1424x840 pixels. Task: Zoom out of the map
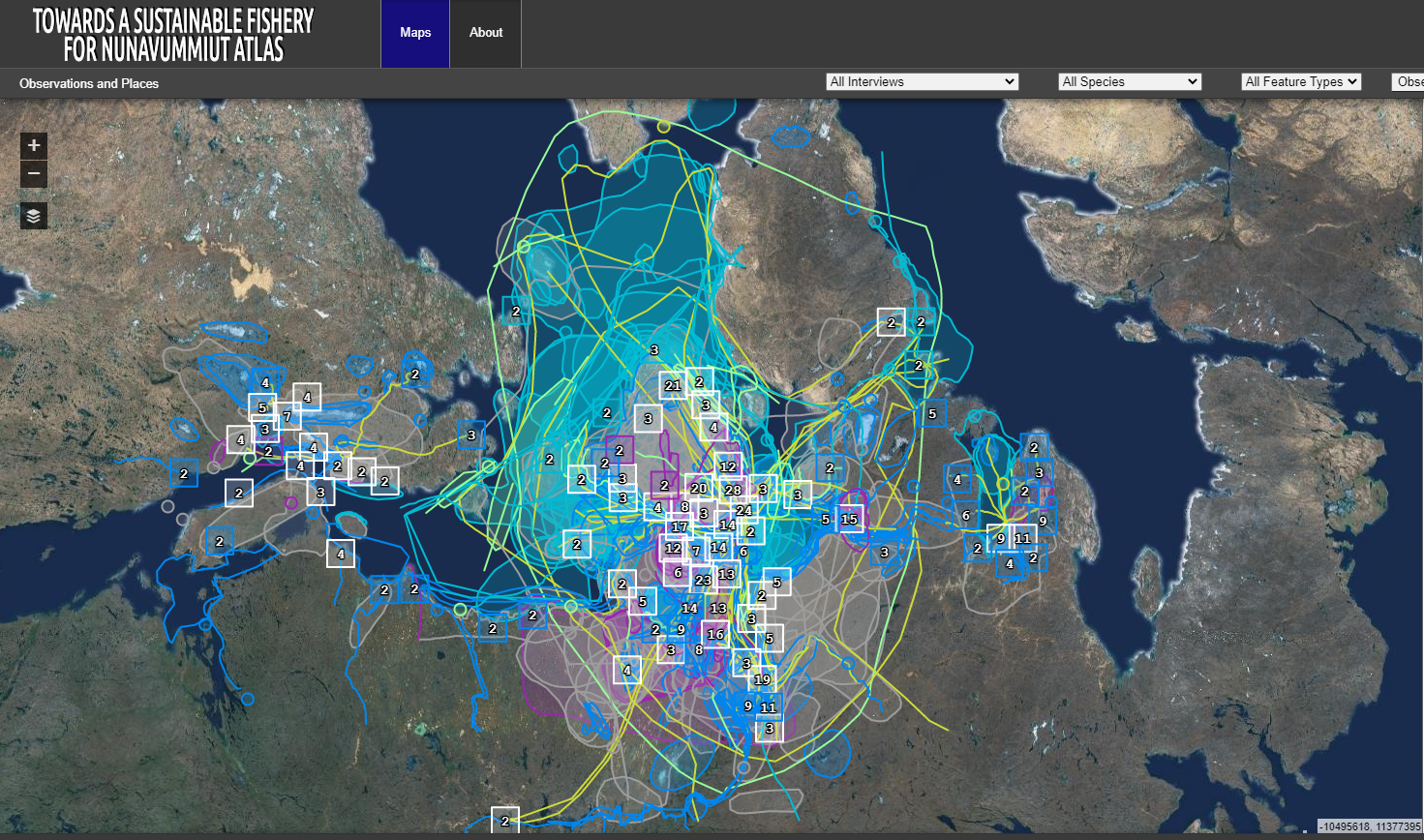(x=34, y=174)
